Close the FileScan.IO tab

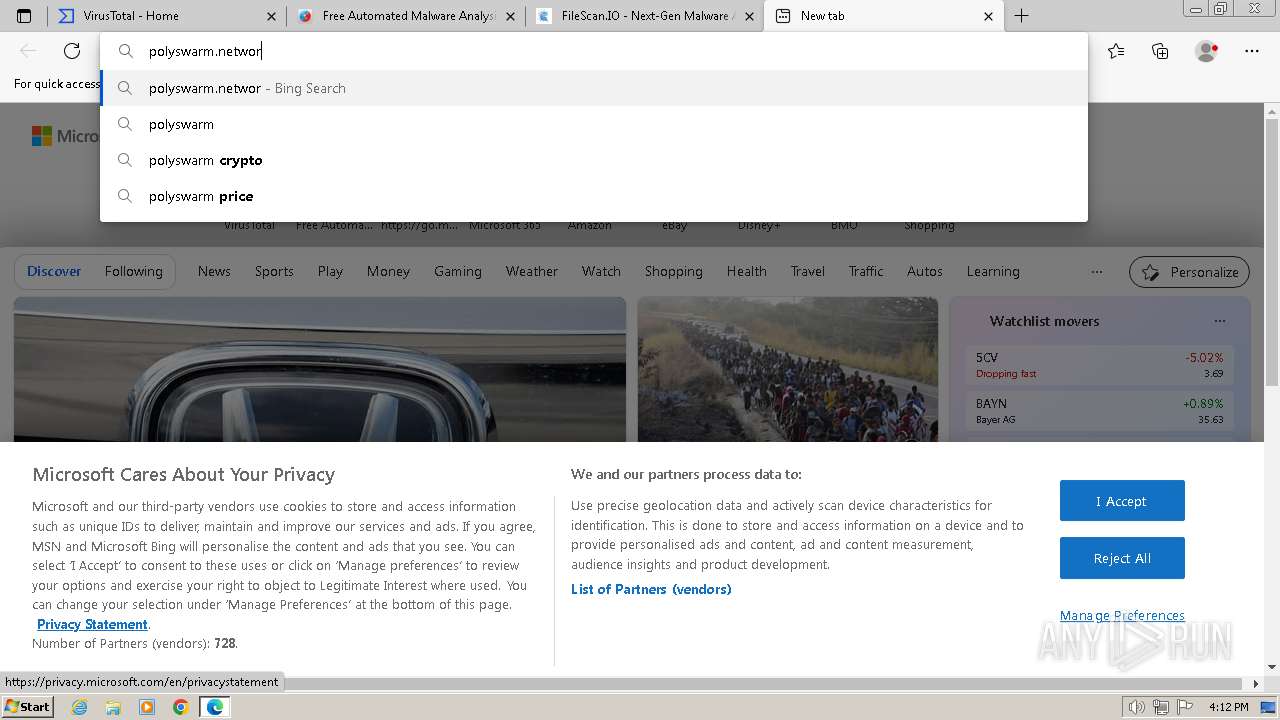tap(749, 16)
